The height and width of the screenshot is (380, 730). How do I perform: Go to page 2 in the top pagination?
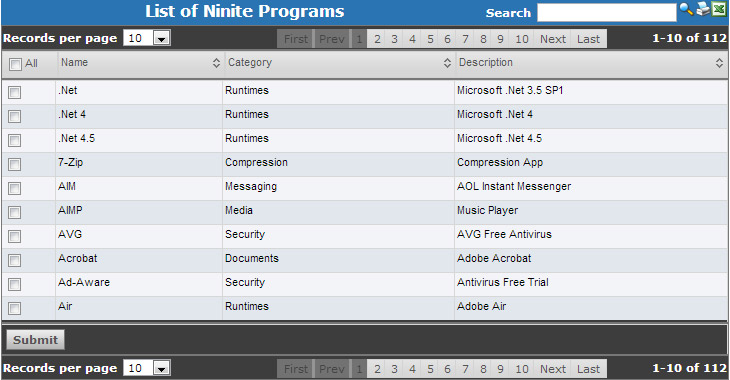coord(377,39)
